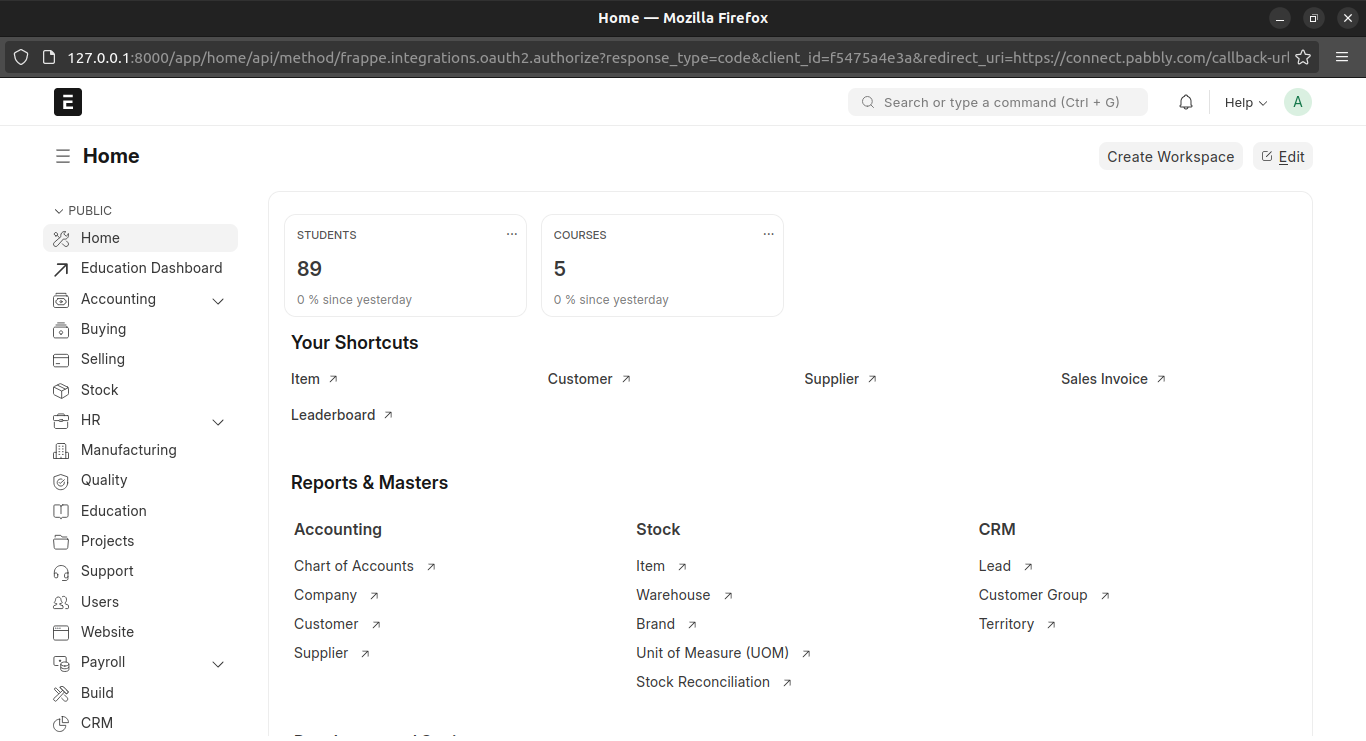
Task: Expand the HR sidebar group
Action: pyautogui.click(x=218, y=421)
